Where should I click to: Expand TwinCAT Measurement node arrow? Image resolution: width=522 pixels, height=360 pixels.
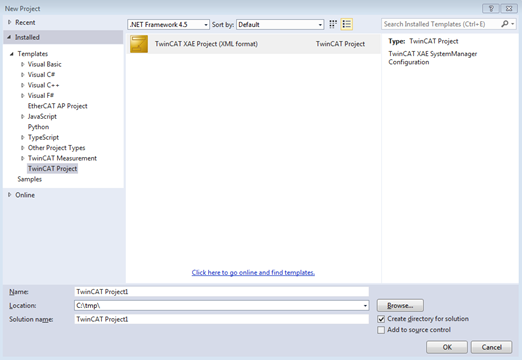(x=23, y=158)
